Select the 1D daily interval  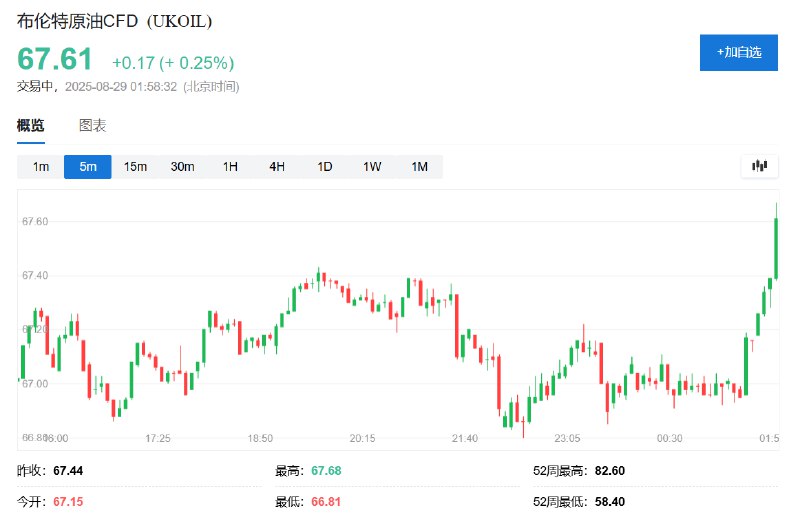pos(324,167)
